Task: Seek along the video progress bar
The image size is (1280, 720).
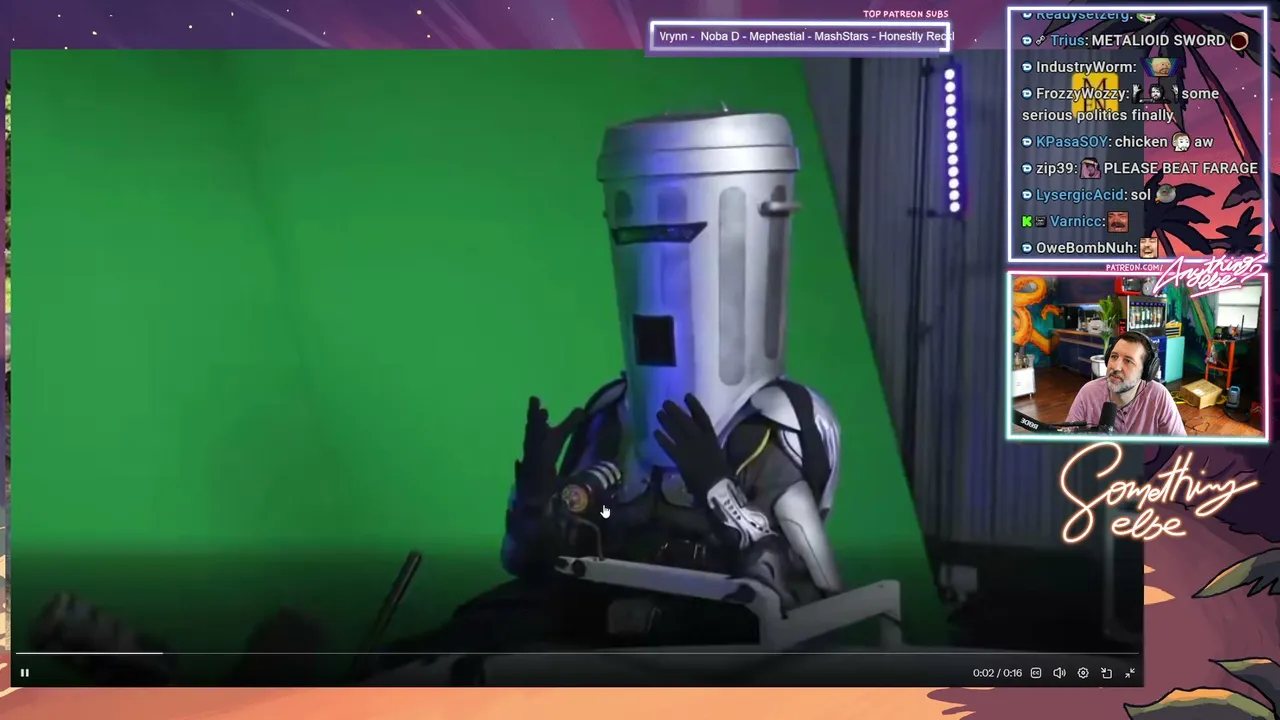Action: [x=577, y=653]
